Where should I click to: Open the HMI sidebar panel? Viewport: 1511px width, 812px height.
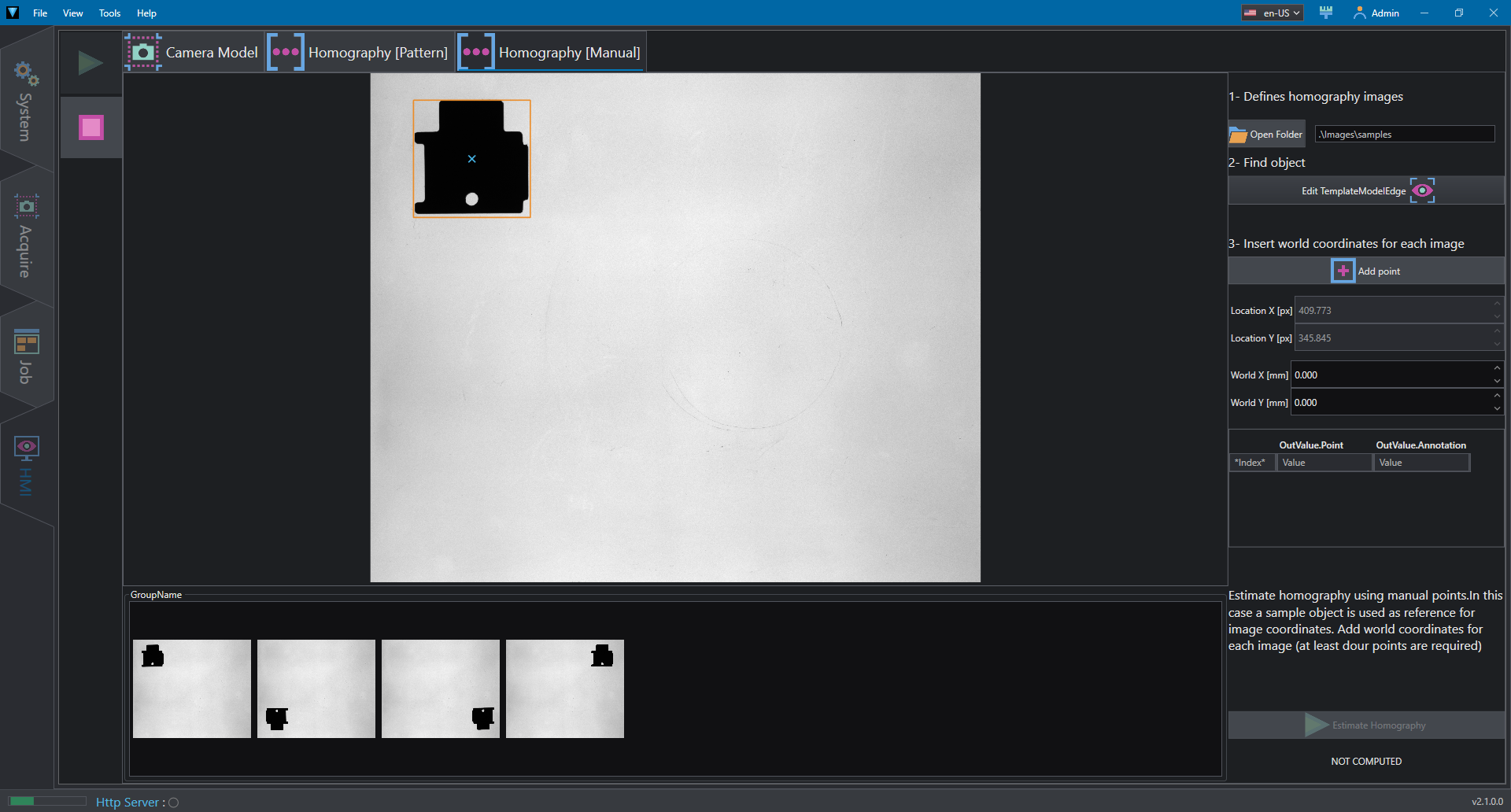pyautogui.click(x=26, y=466)
